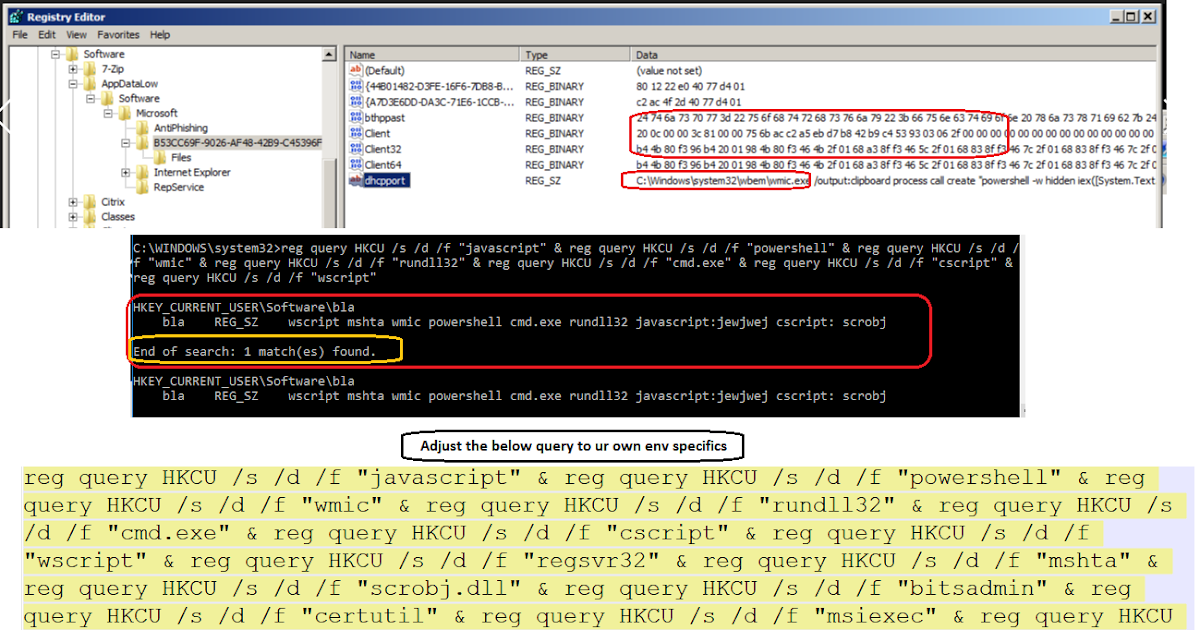
Task: Expand the Classes key
Action: pos(74,216)
